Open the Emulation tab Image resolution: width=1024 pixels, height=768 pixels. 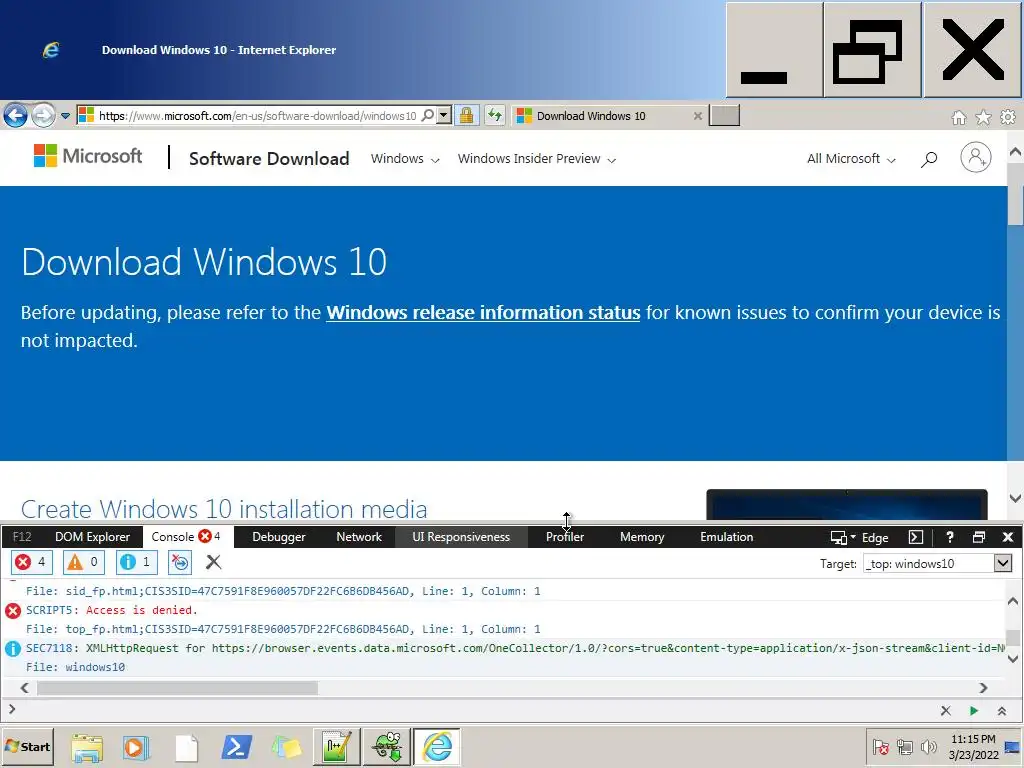(727, 537)
